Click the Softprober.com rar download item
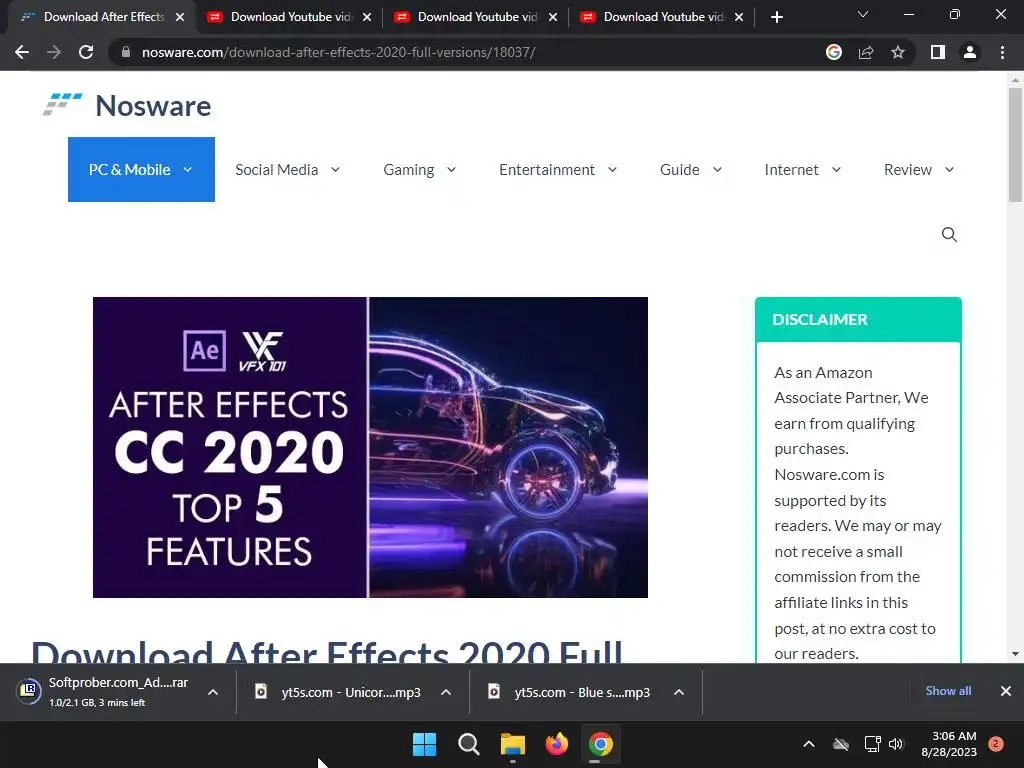The width and height of the screenshot is (1024, 768). [x=104, y=692]
